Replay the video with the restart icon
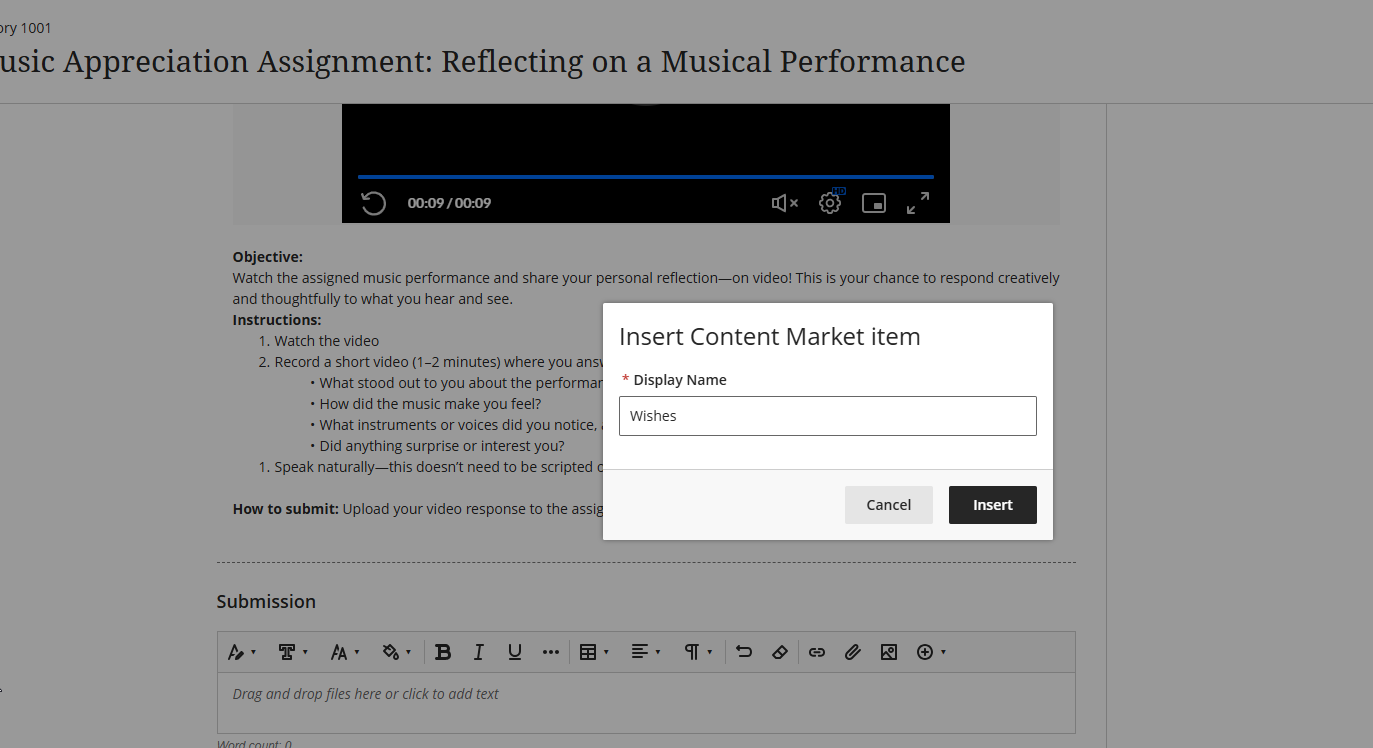1373x748 pixels. pyautogui.click(x=373, y=203)
